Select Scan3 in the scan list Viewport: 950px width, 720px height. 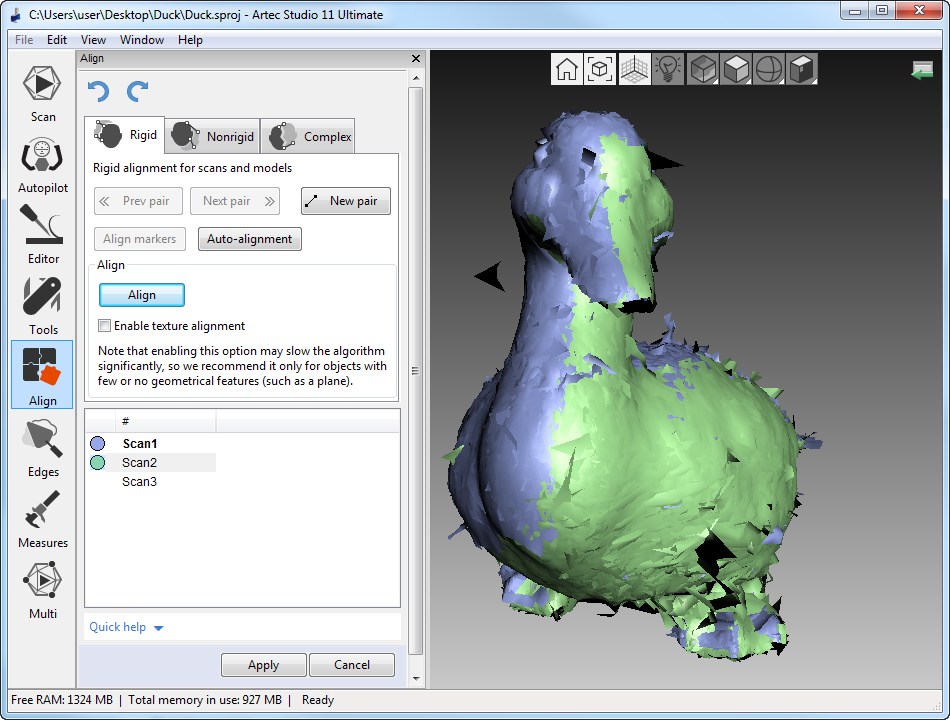click(x=139, y=482)
